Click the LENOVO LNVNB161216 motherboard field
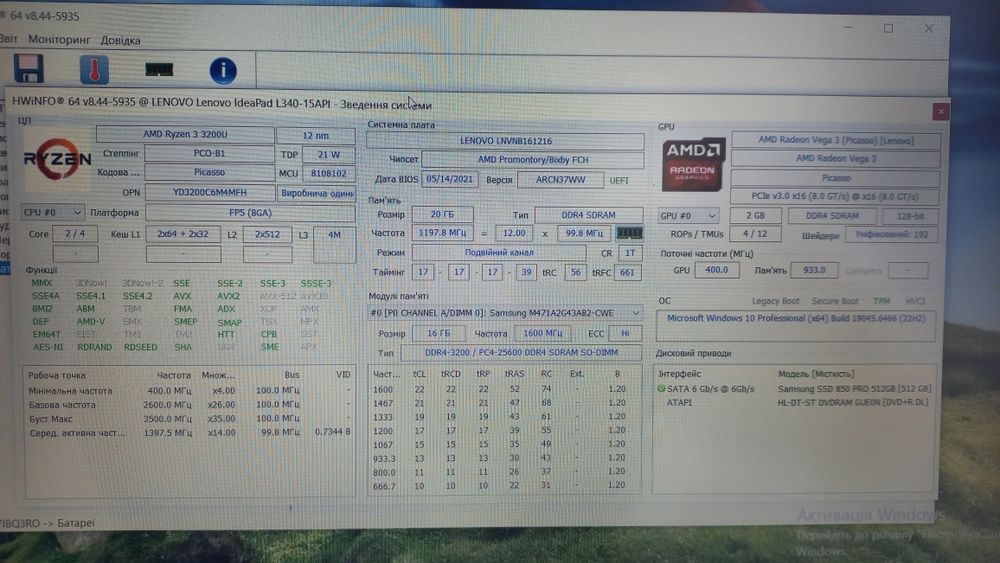The height and width of the screenshot is (563, 1000). tap(505, 141)
